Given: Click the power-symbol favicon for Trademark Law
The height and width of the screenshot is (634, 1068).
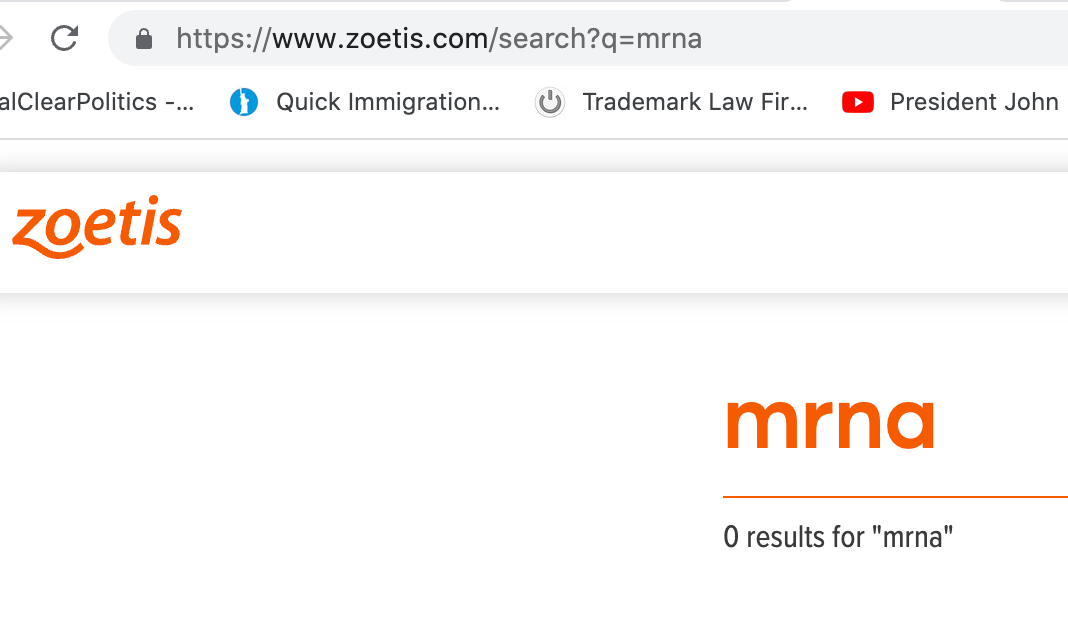Looking at the screenshot, I should (549, 102).
